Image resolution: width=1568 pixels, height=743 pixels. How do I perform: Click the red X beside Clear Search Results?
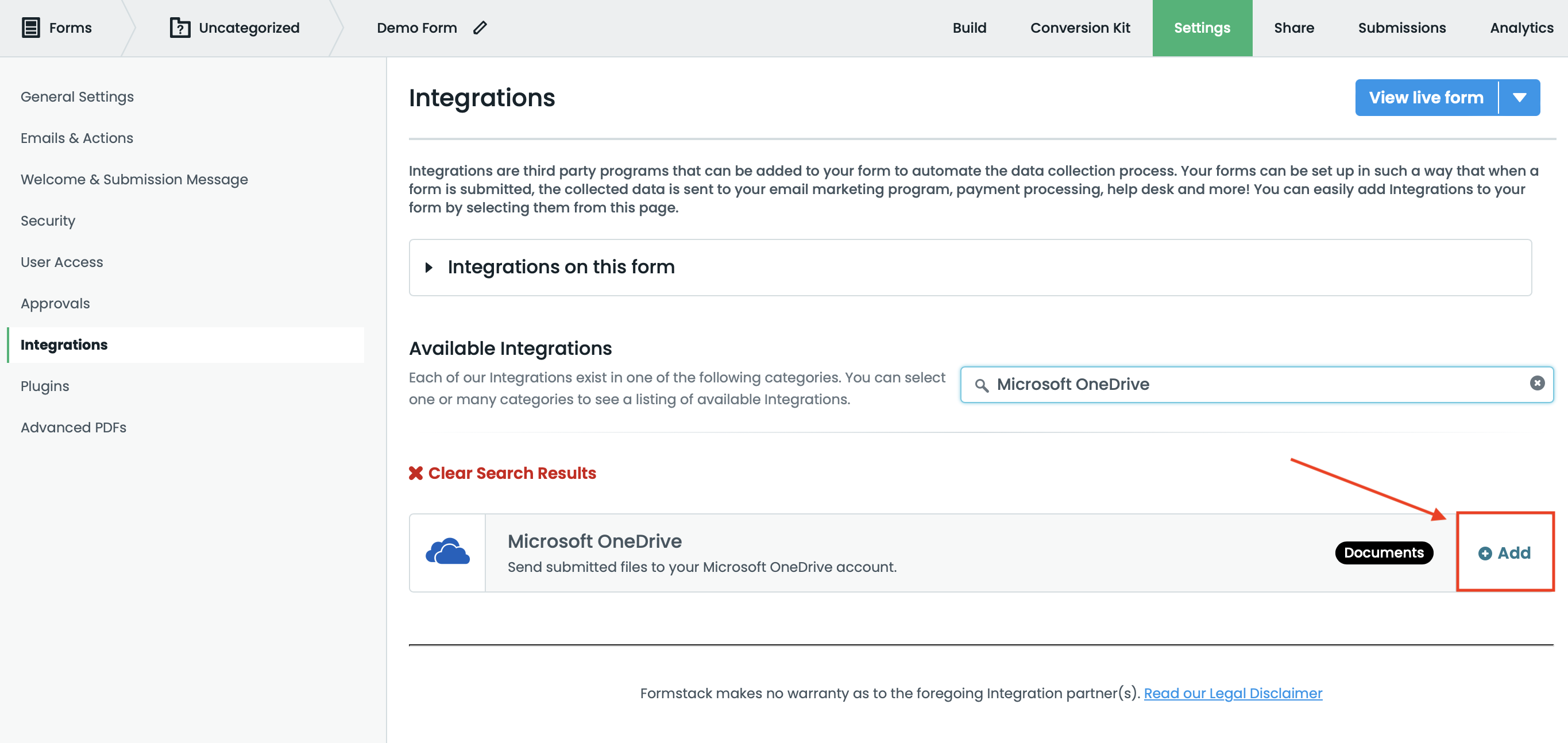(416, 473)
